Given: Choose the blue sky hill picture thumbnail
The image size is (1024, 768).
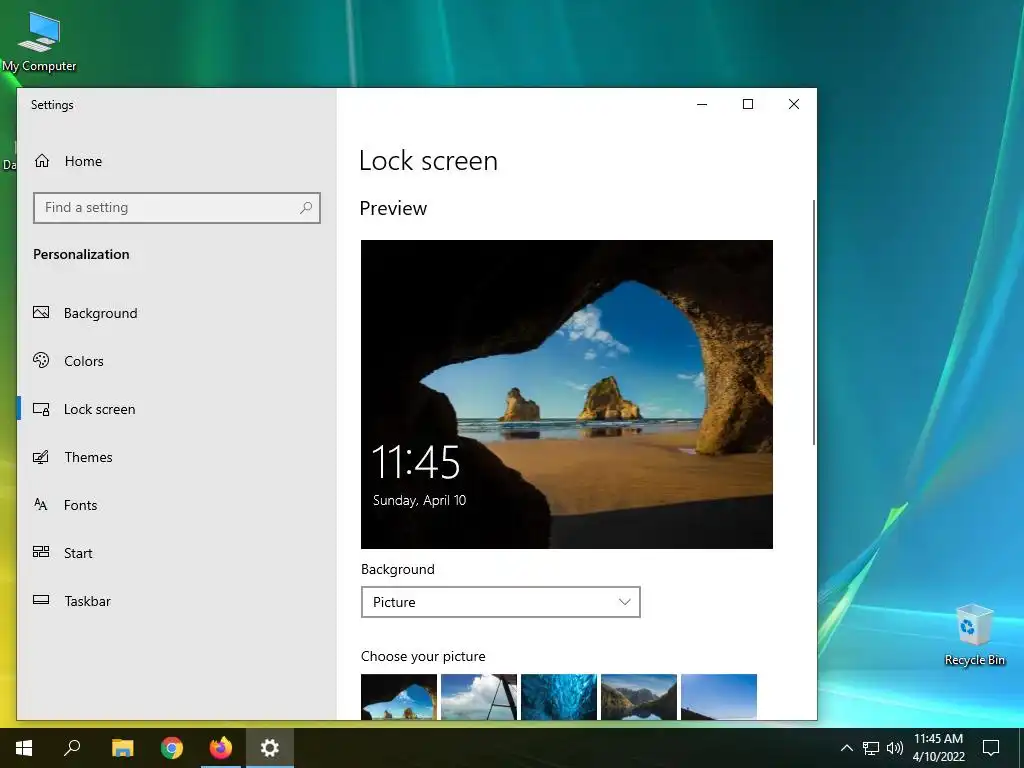Looking at the screenshot, I should coord(719,697).
